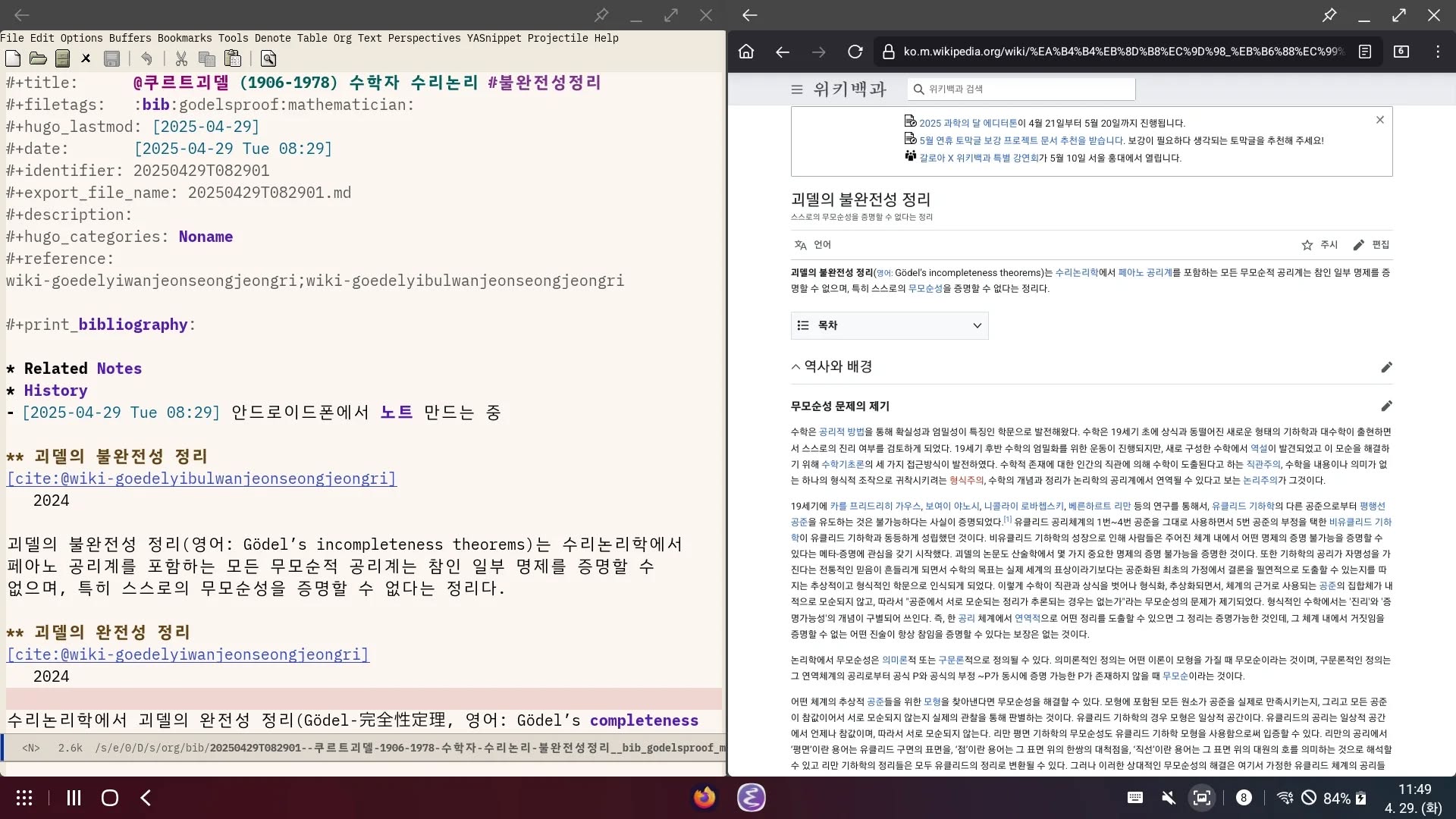Image resolution: width=1456 pixels, height=819 pixels.
Task: Click the scissors cut icon
Action: tap(181, 58)
